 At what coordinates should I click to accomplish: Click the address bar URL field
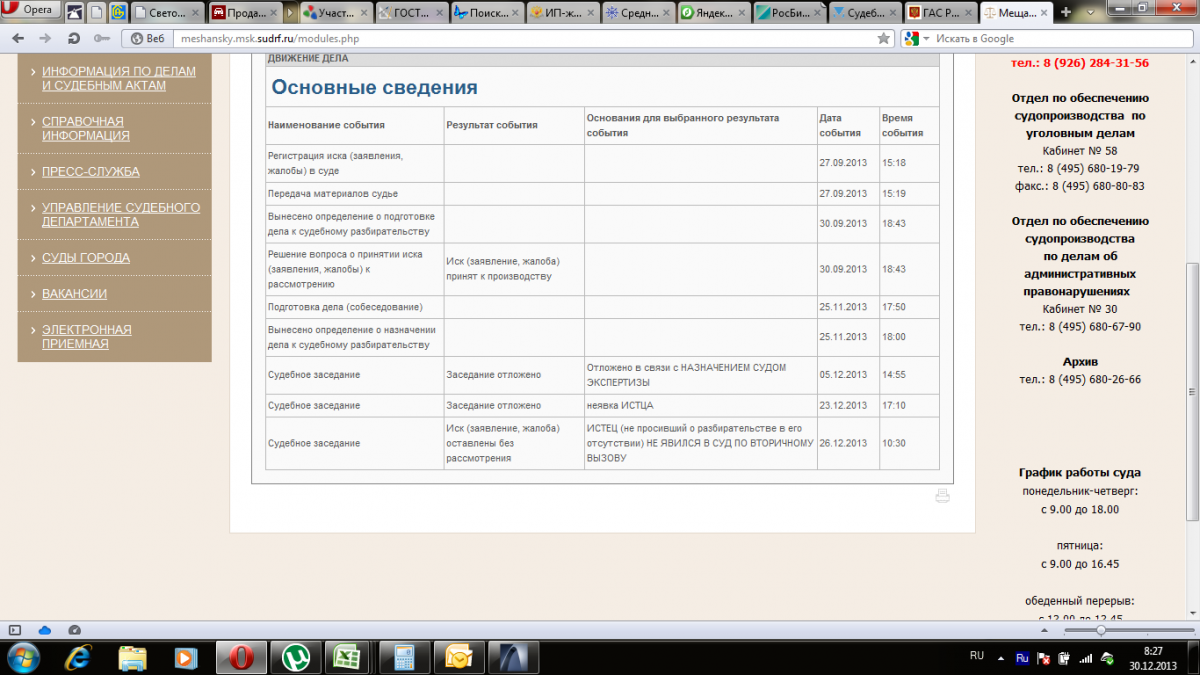click(500, 38)
